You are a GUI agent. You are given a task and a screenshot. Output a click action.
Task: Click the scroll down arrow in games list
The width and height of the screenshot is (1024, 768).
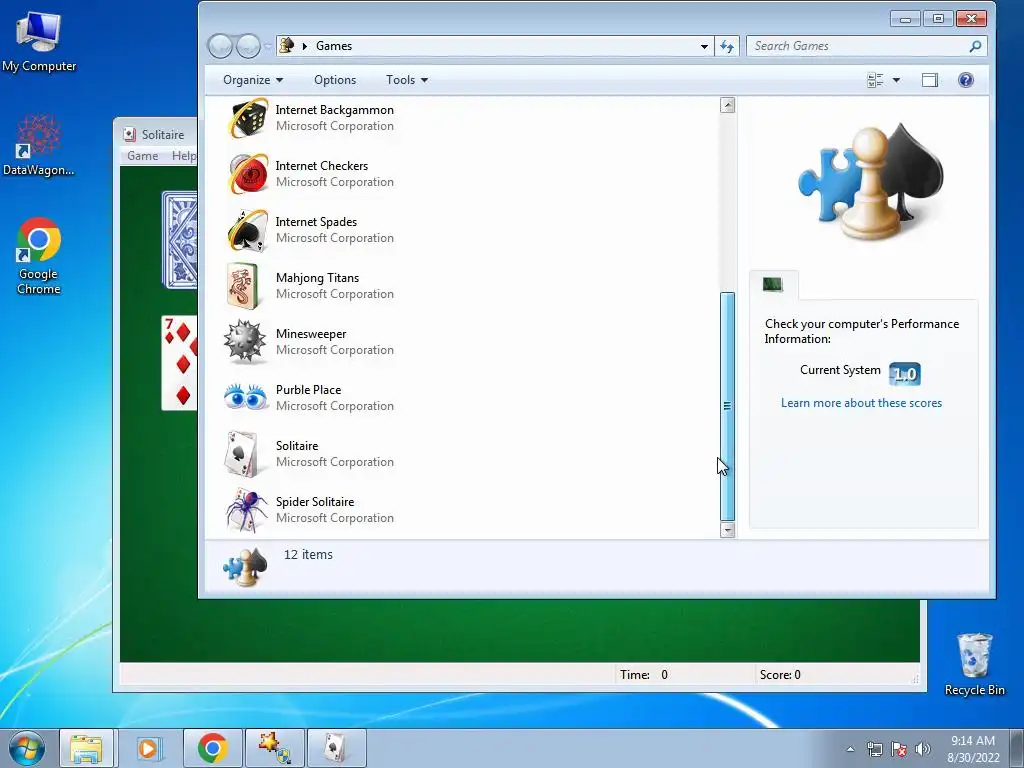728,530
